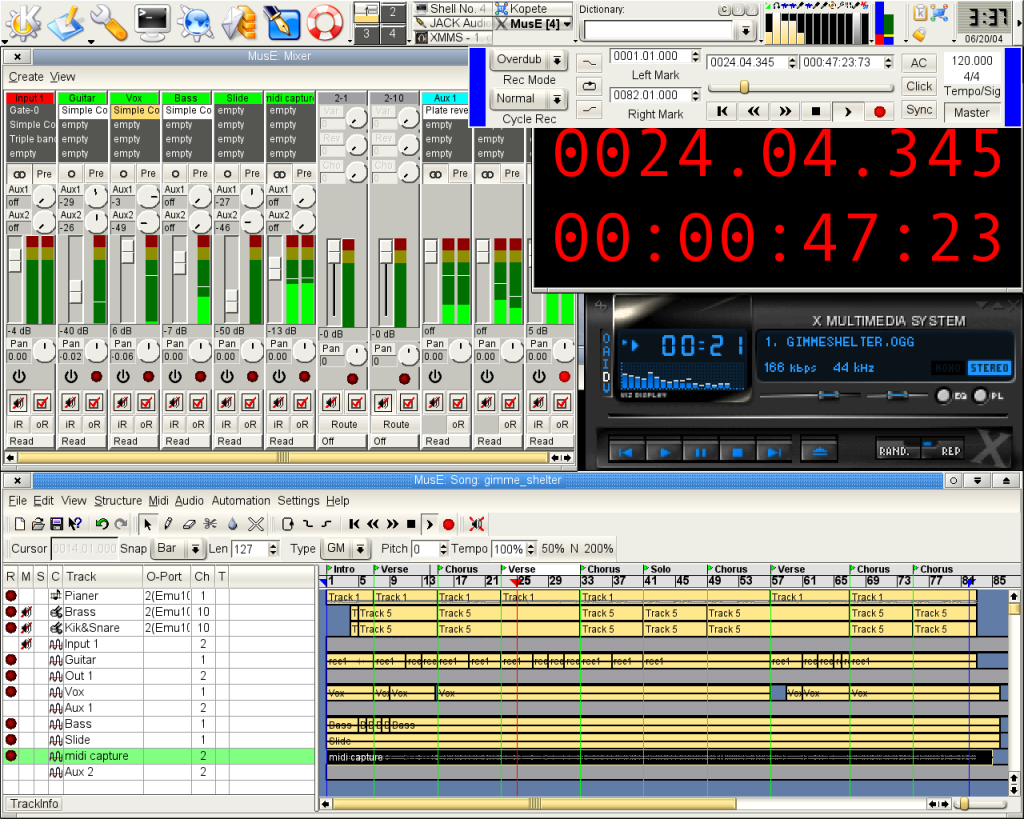
Task: Open the Structure menu
Action: pyautogui.click(x=118, y=500)
